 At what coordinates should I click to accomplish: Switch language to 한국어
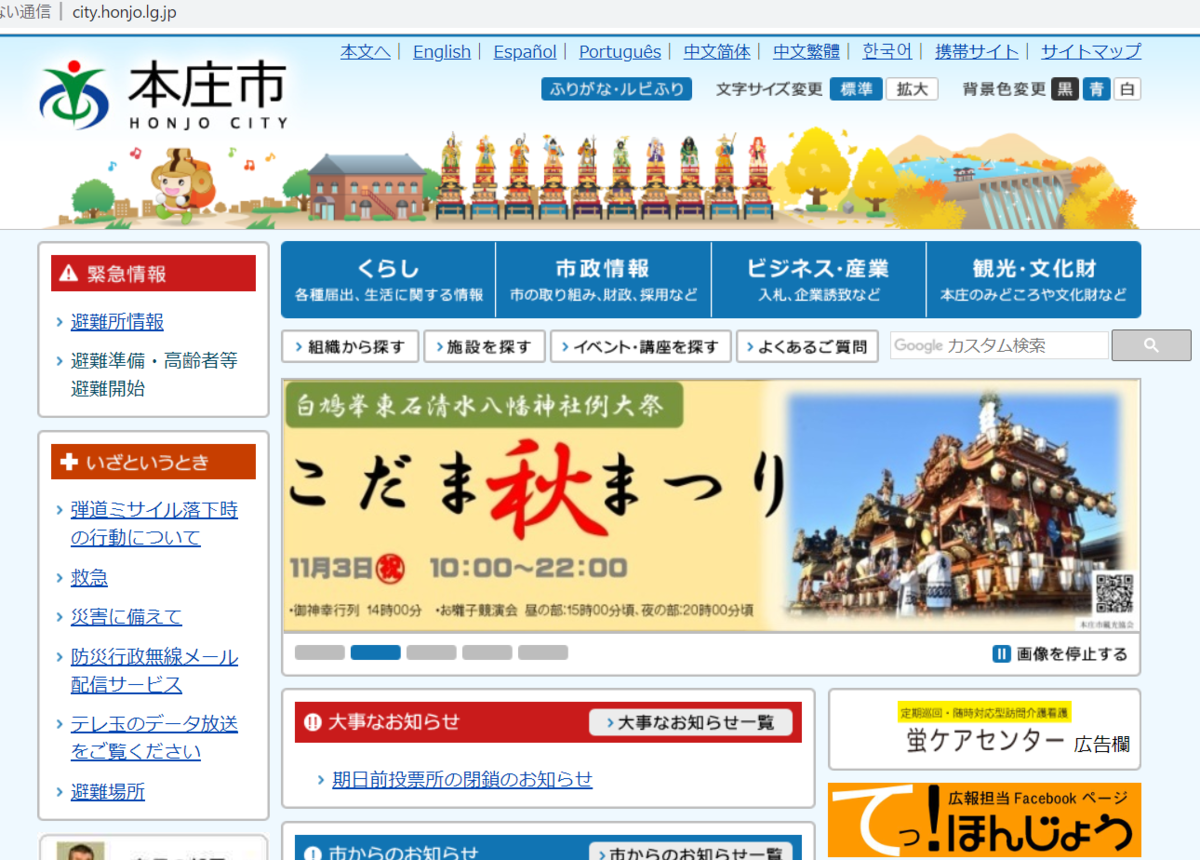click(888, 52)
